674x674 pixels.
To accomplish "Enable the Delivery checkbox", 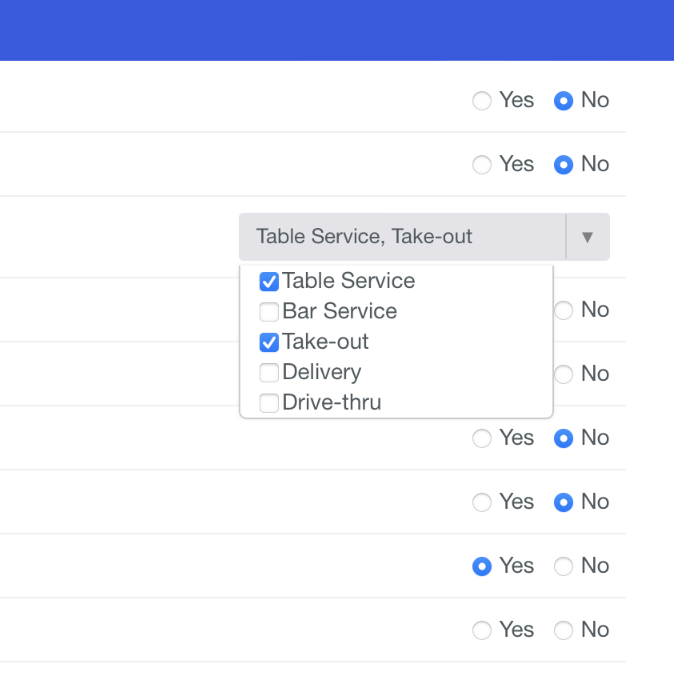I will tap(269, 373).
